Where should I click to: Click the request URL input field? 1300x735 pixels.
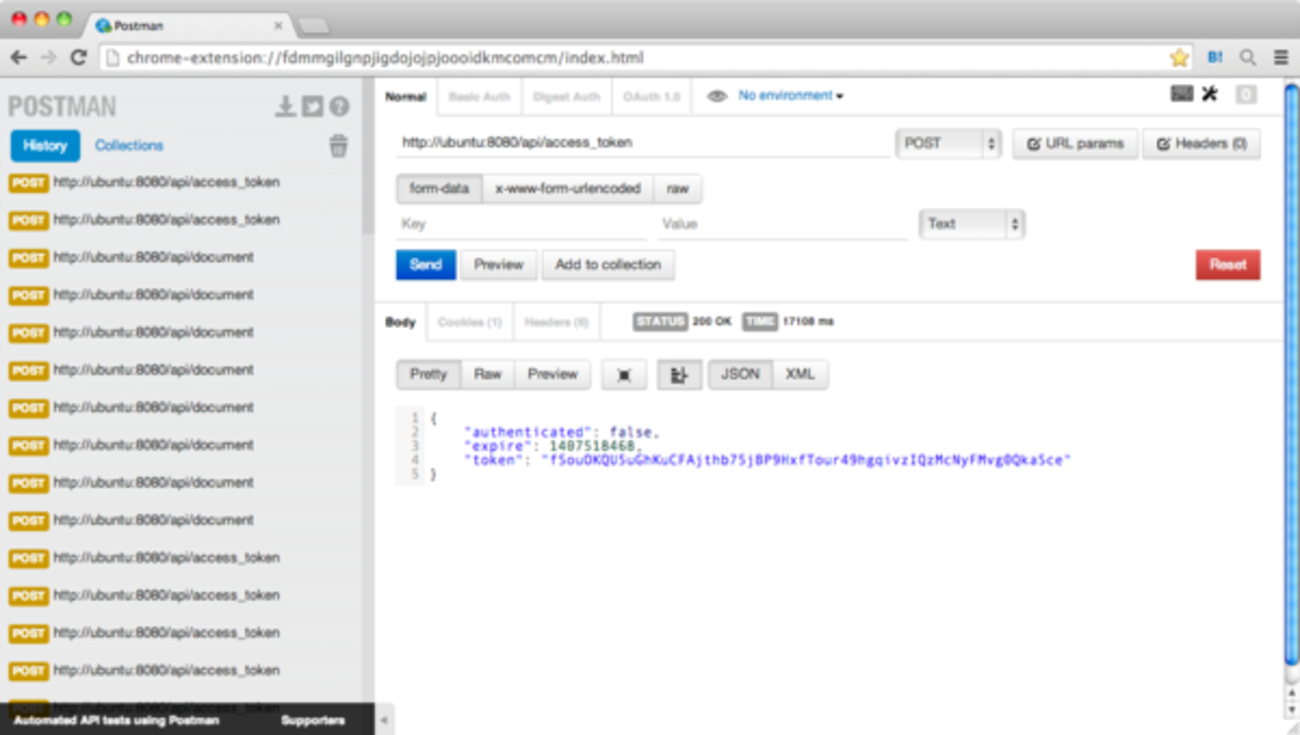pos(642,143)
